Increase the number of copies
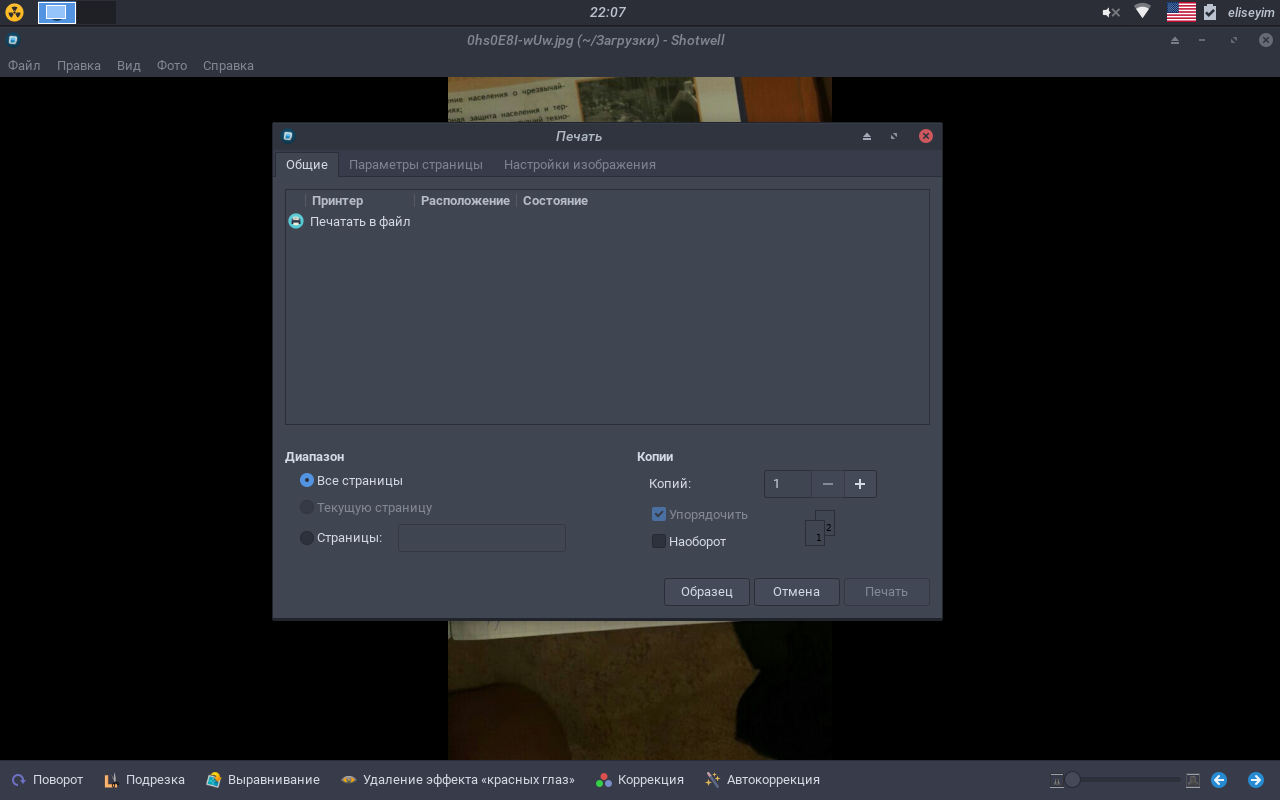Screen dimensions: 1280x800 pos(860,484)
